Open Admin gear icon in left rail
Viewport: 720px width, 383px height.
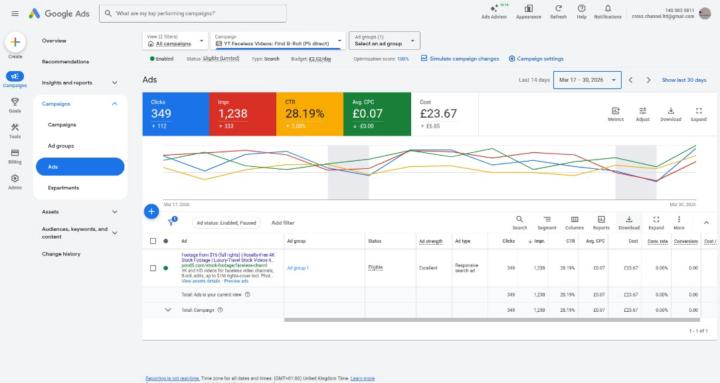click(15, 178)
